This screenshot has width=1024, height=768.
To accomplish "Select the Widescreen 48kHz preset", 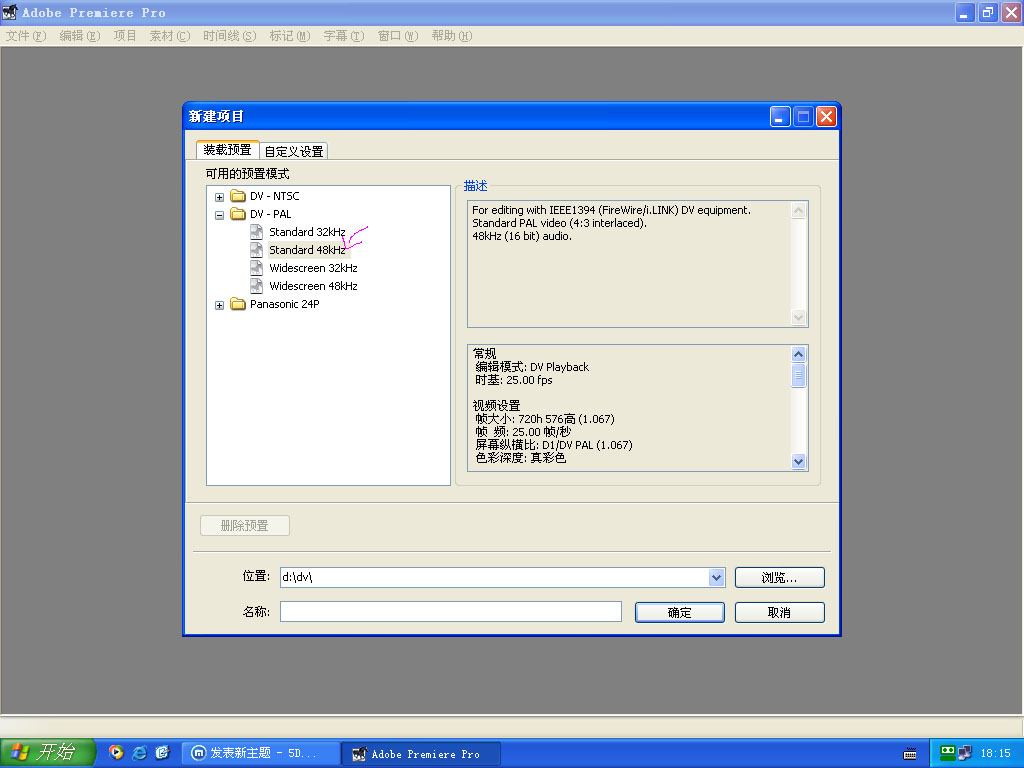I will point(313,286).
